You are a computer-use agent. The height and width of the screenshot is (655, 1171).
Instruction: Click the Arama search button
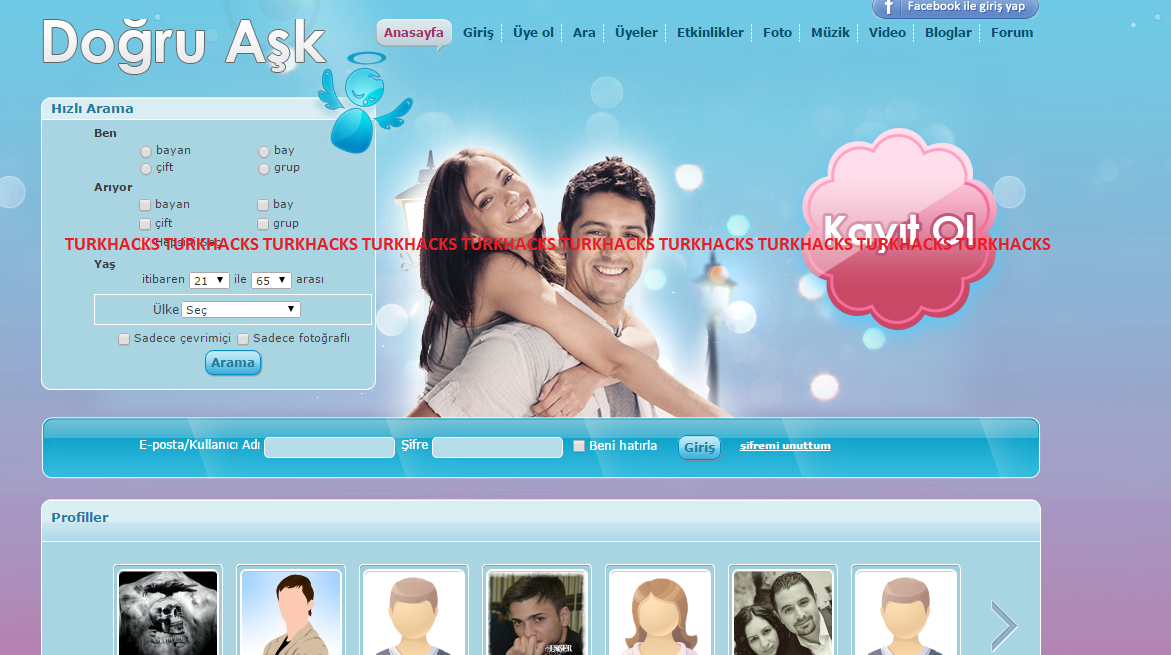click(233, 363)
